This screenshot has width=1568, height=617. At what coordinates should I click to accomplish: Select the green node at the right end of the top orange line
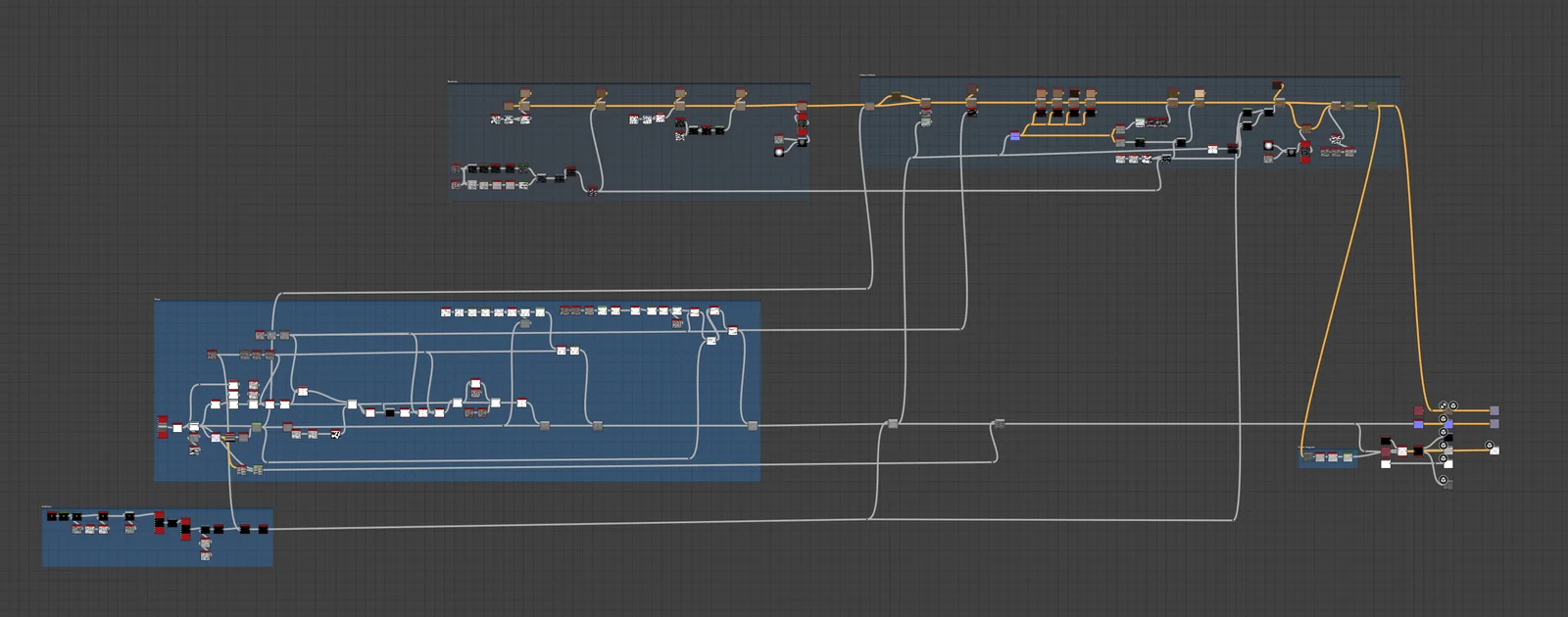click(x=1372, y=106)
